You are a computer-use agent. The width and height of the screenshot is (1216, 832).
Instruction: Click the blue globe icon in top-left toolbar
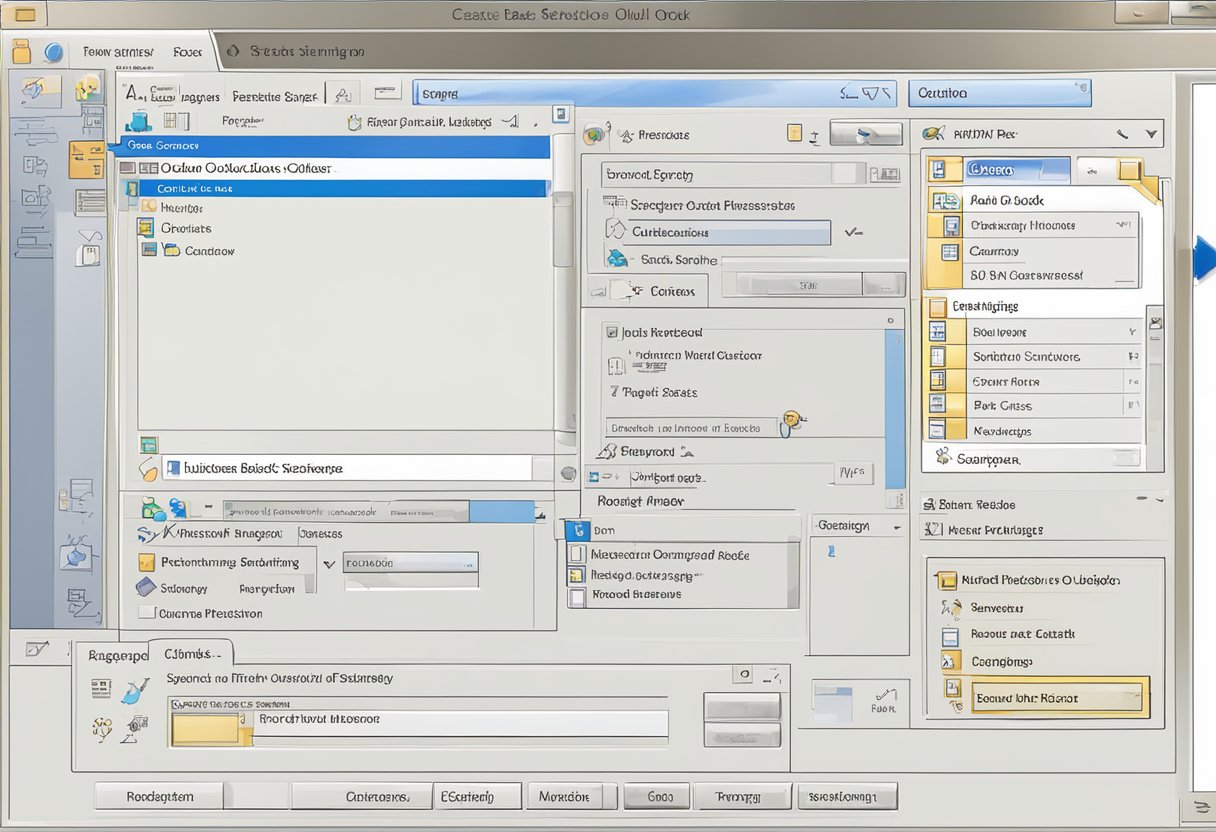point(54,52)
